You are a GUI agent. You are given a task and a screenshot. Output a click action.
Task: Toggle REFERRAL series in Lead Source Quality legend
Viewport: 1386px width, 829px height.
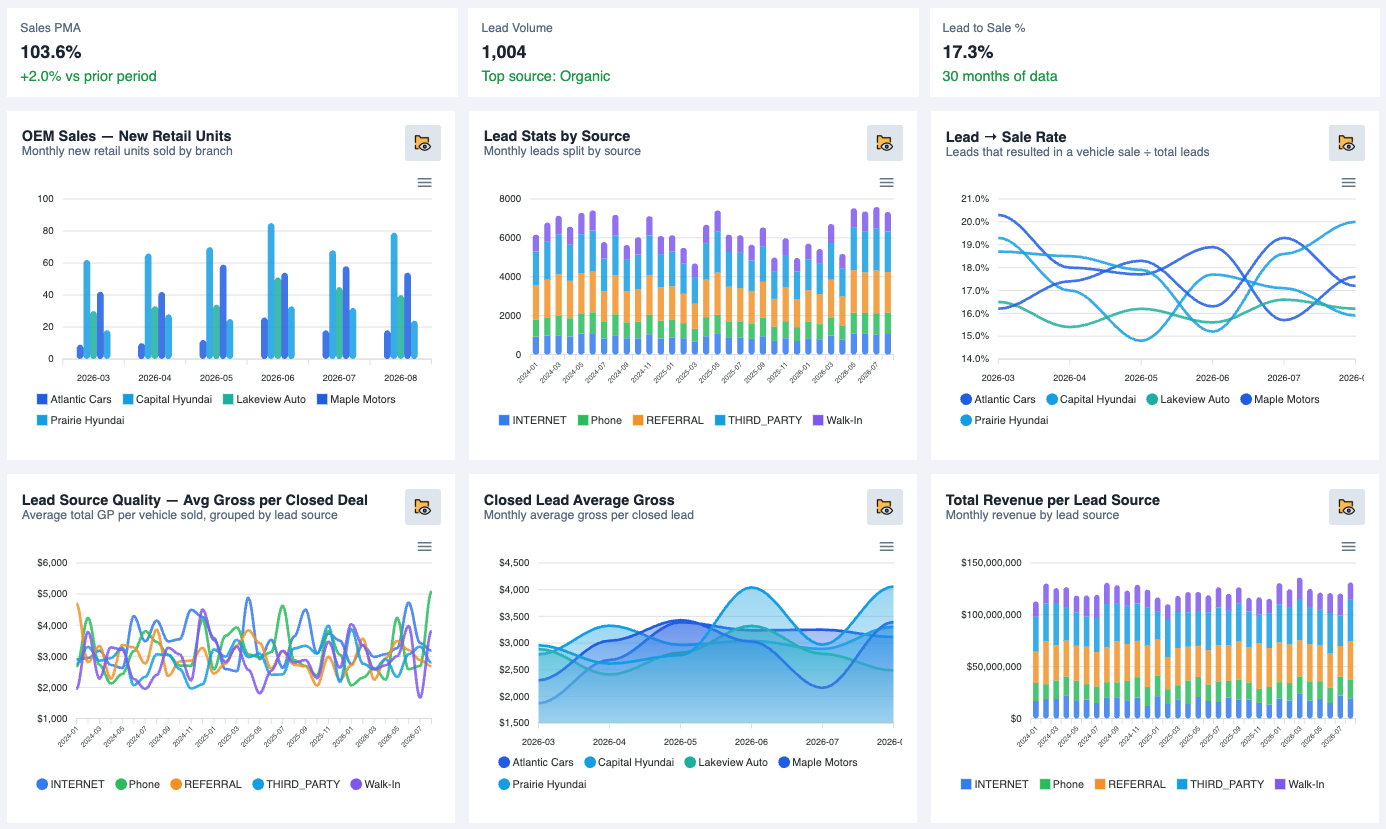[206, 784]
